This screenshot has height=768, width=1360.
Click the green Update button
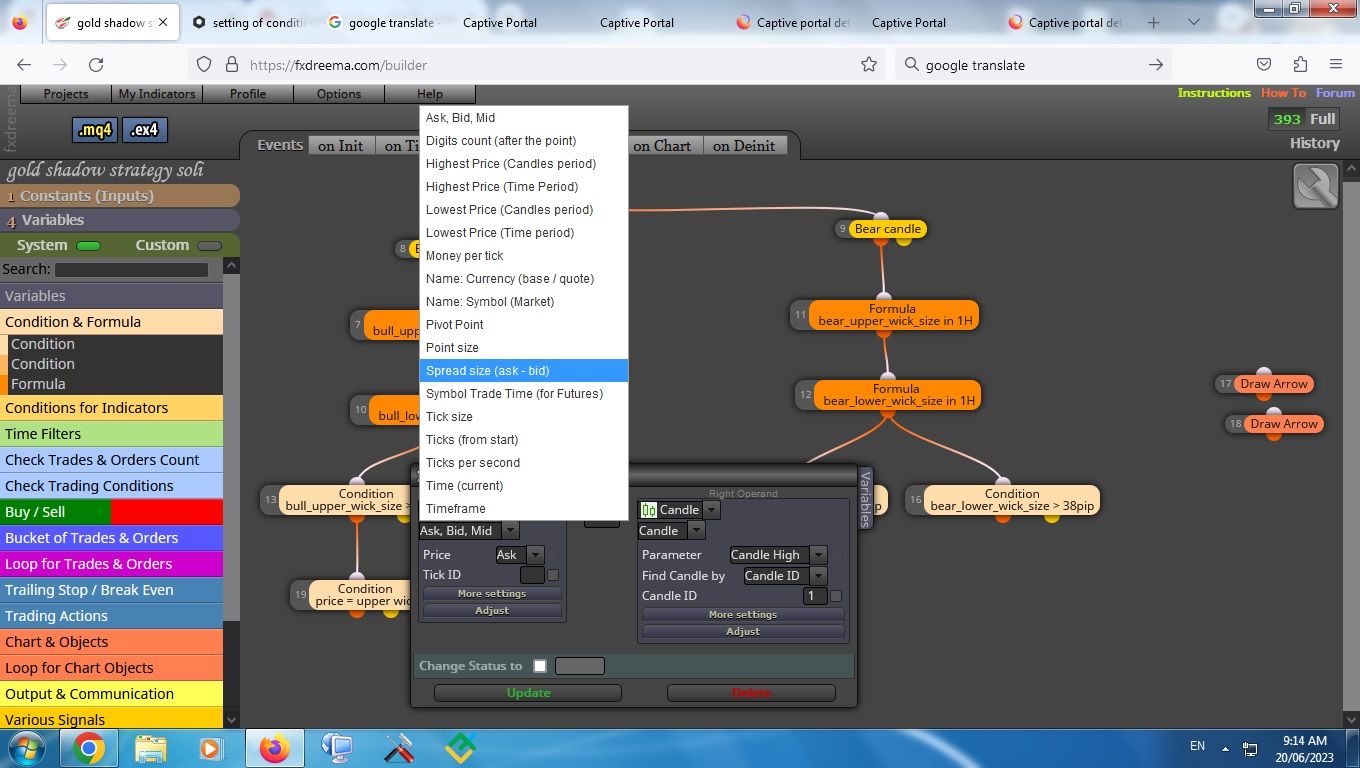point(528,693)
